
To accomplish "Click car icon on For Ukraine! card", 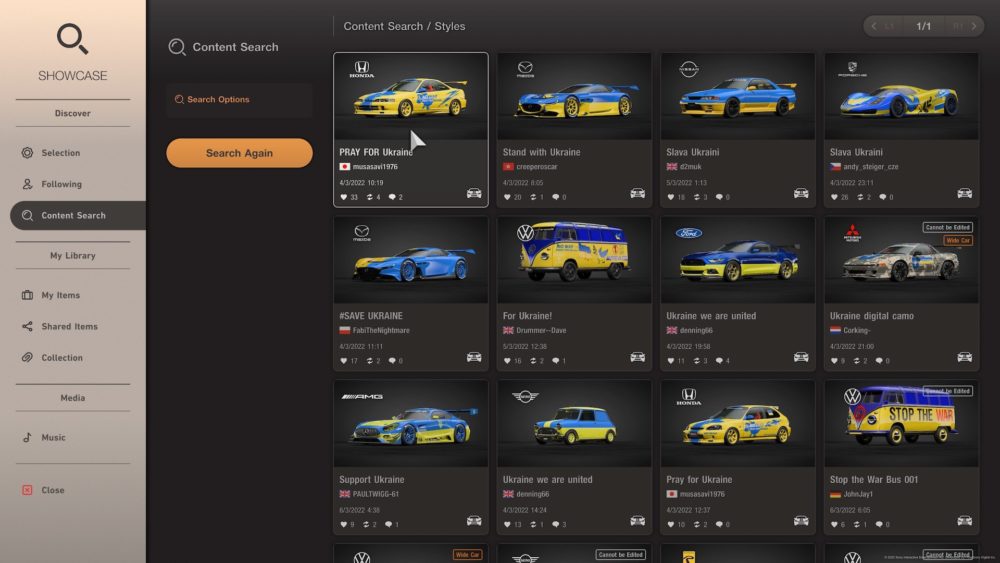I will [x=637, y=357].
